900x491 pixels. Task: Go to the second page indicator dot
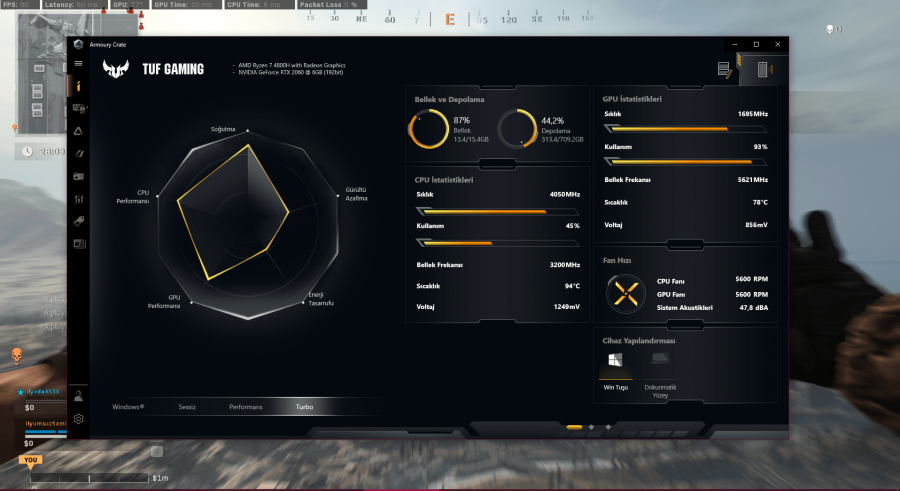pos(591,427)
